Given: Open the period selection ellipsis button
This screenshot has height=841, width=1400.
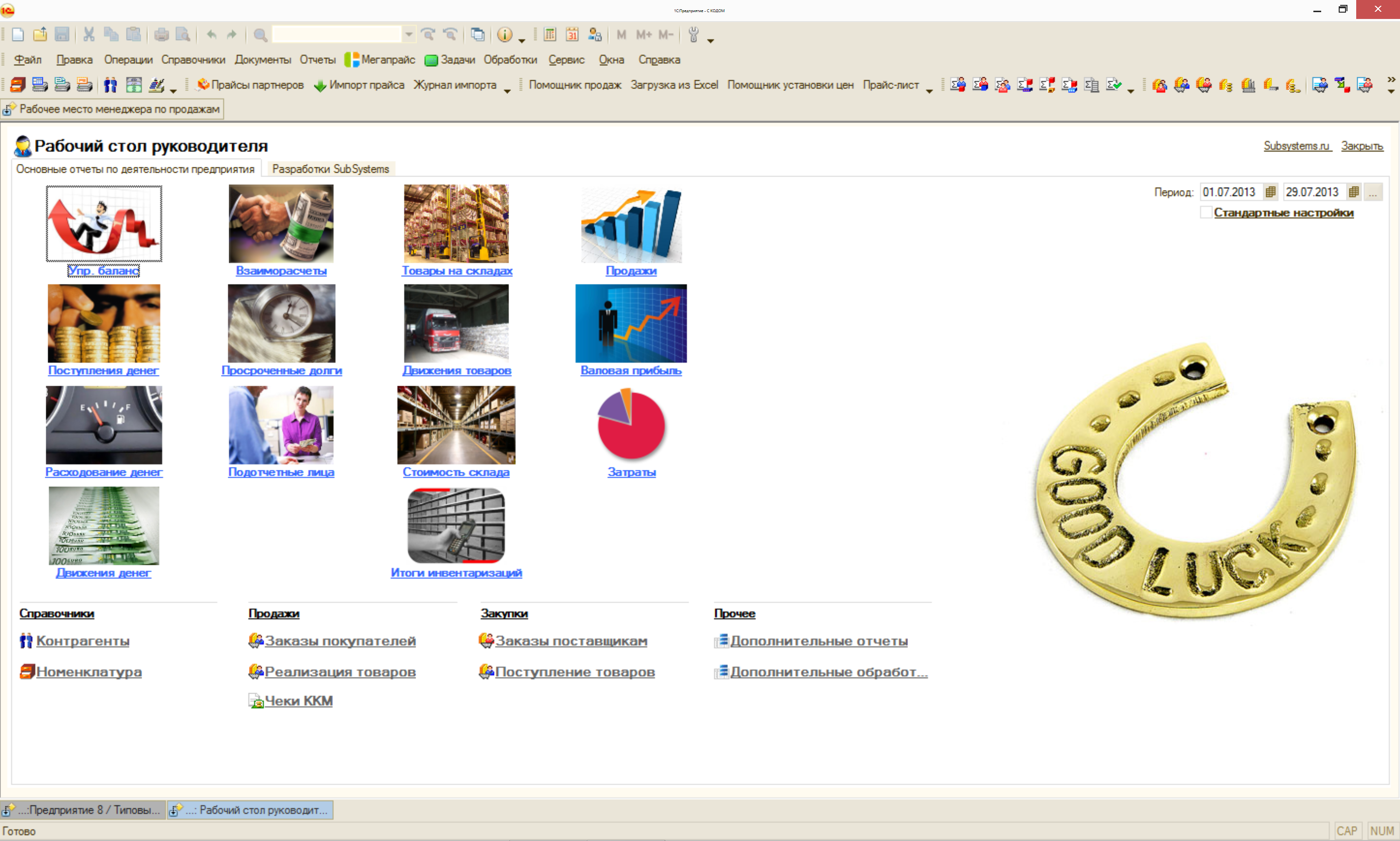Looking at the screenshot, I should tap(1373, 192).
